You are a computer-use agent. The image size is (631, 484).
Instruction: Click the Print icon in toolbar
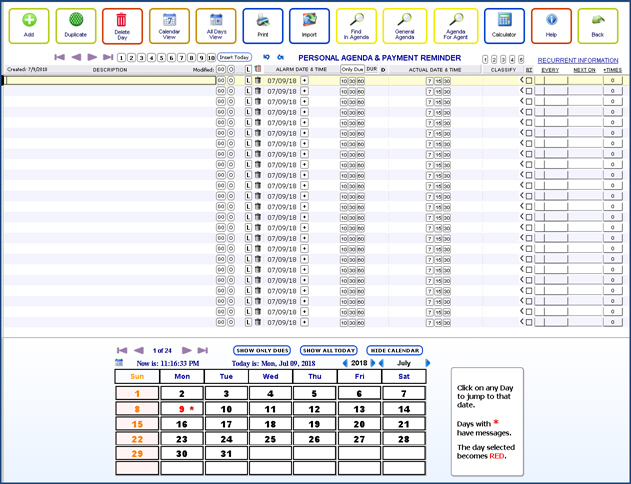(x=262, y=21)
